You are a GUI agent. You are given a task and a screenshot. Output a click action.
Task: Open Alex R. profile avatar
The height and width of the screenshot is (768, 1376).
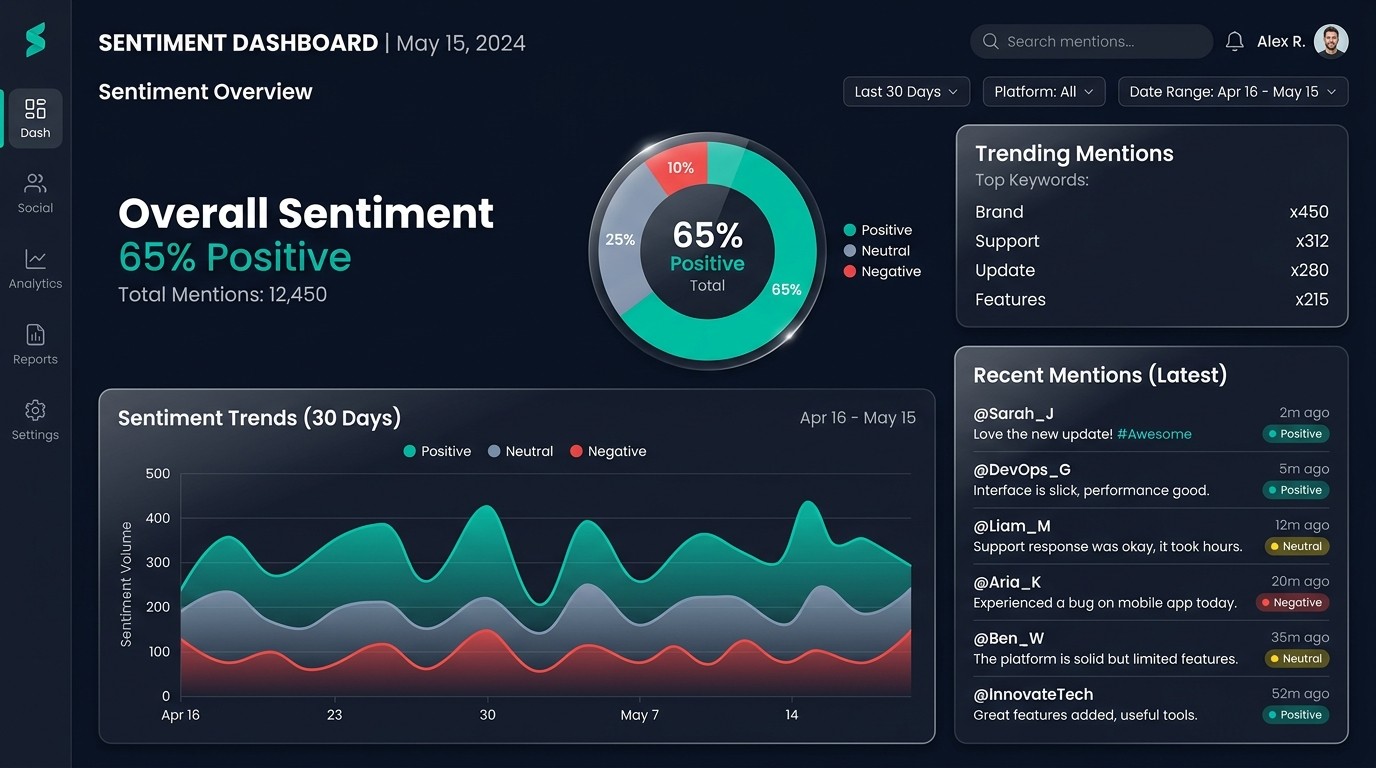point(1331,41)
